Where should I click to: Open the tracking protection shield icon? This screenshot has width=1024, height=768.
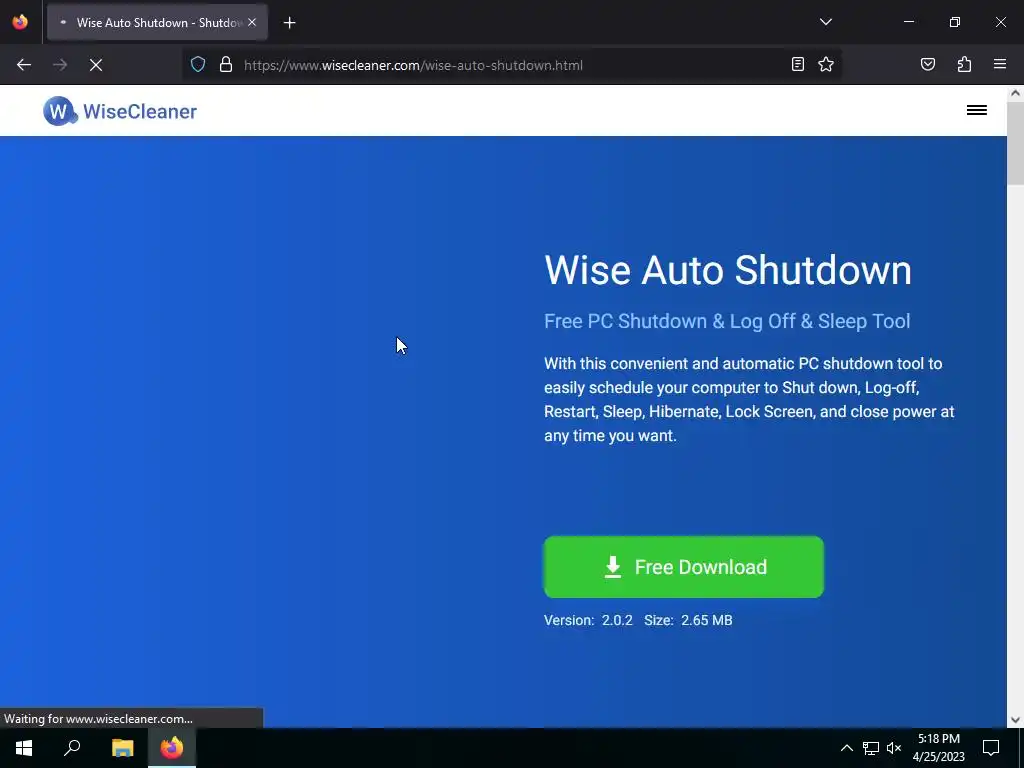(x=198, y=65)
